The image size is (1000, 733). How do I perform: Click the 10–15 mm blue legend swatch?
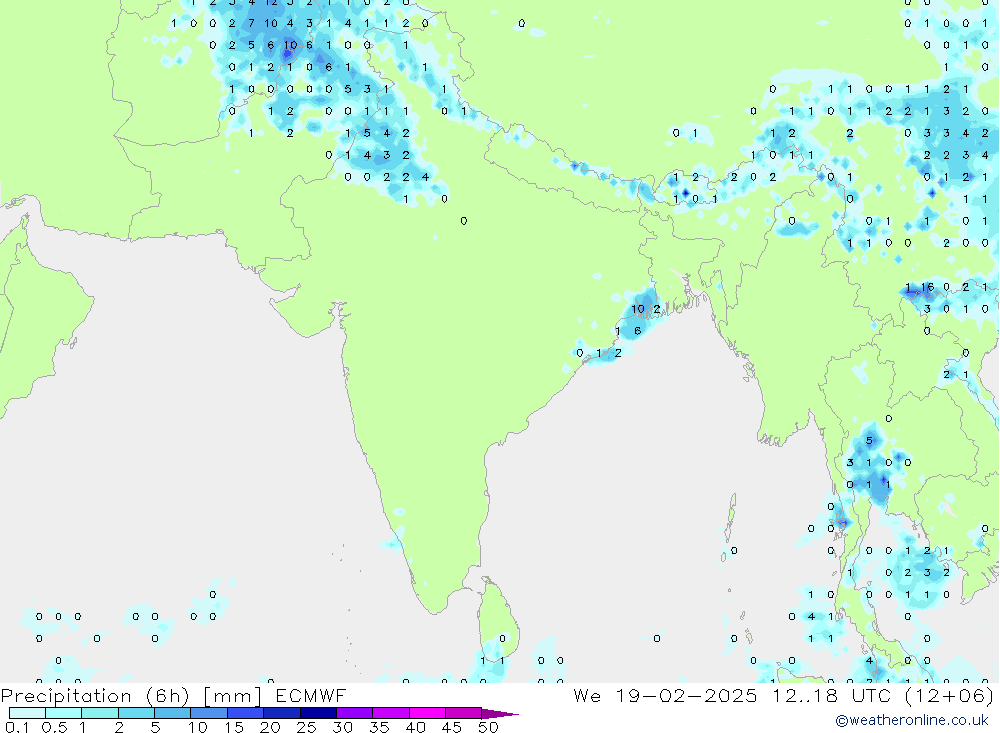click(x=209, y=713)
